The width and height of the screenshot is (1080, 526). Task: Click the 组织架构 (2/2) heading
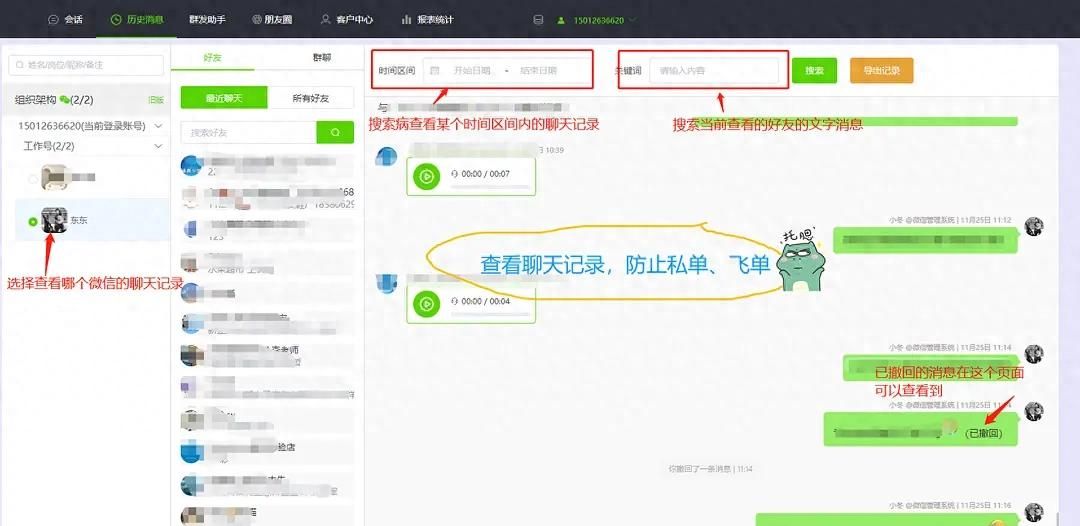pyautogui.click(x=54, y=100)
